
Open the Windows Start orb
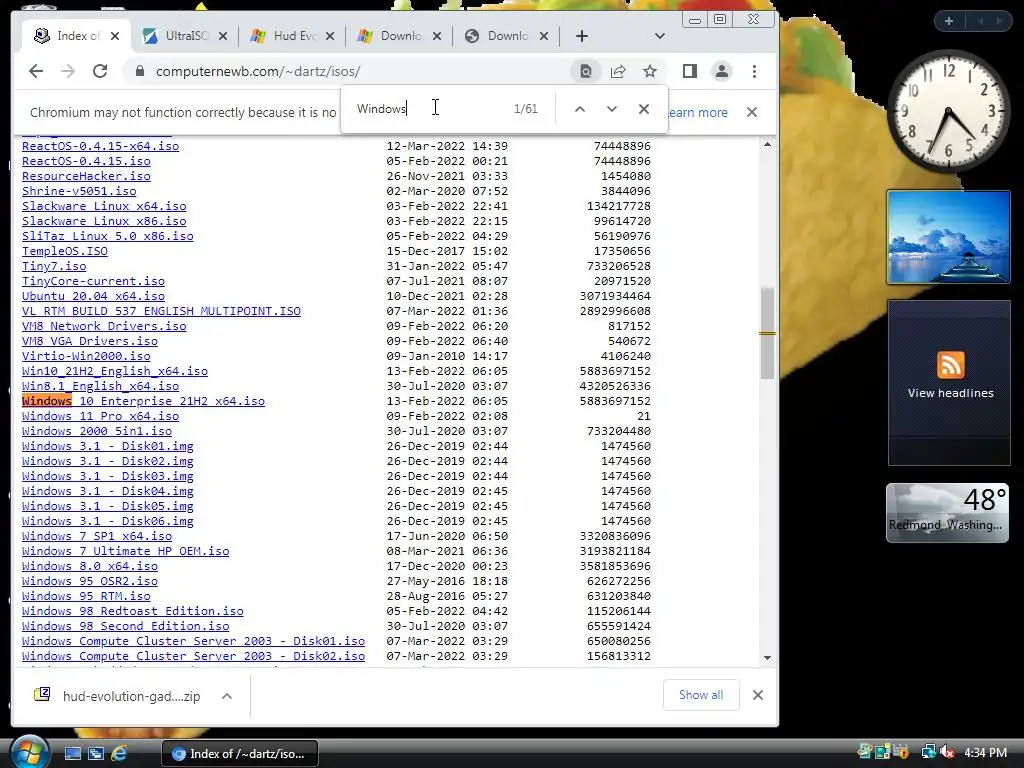click(x=29, y=752)
